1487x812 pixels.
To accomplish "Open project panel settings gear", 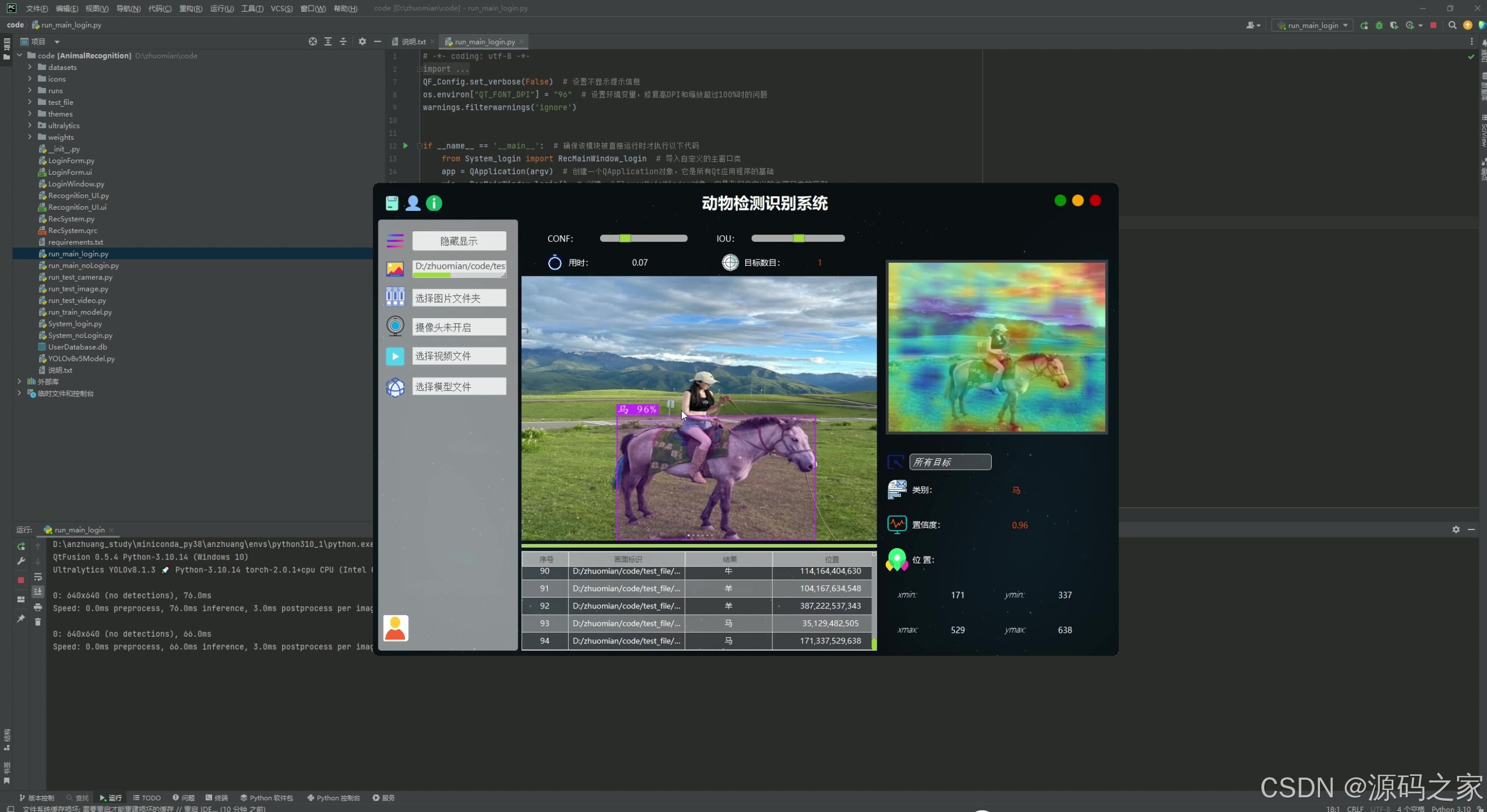I will pyautogui.click(x=362, y=42).
